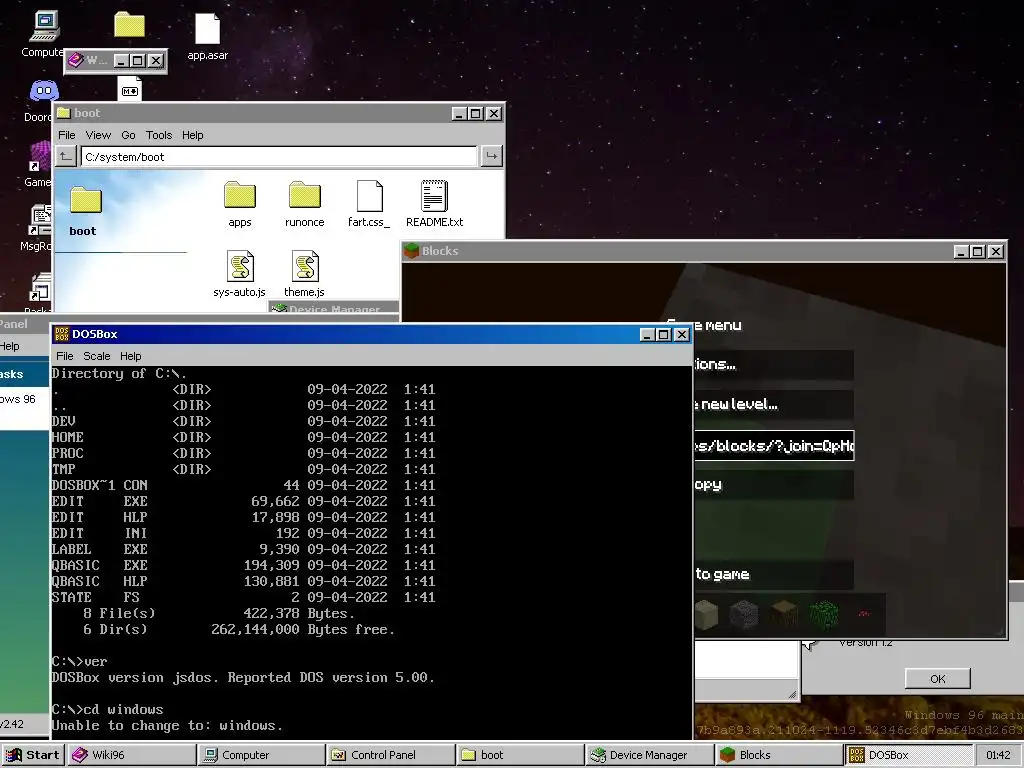Switch to Computer taskbar button
The height and width of the screenshot is (768, 1024).
(x=261, y=755)
